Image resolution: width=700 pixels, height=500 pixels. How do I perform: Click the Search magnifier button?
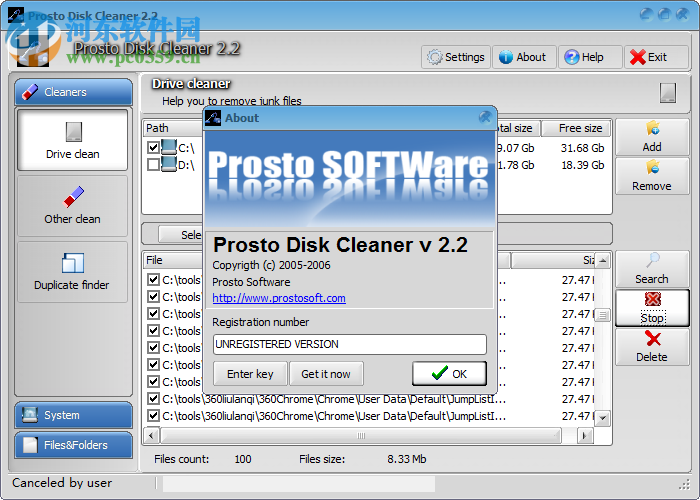tap(652, 269)
